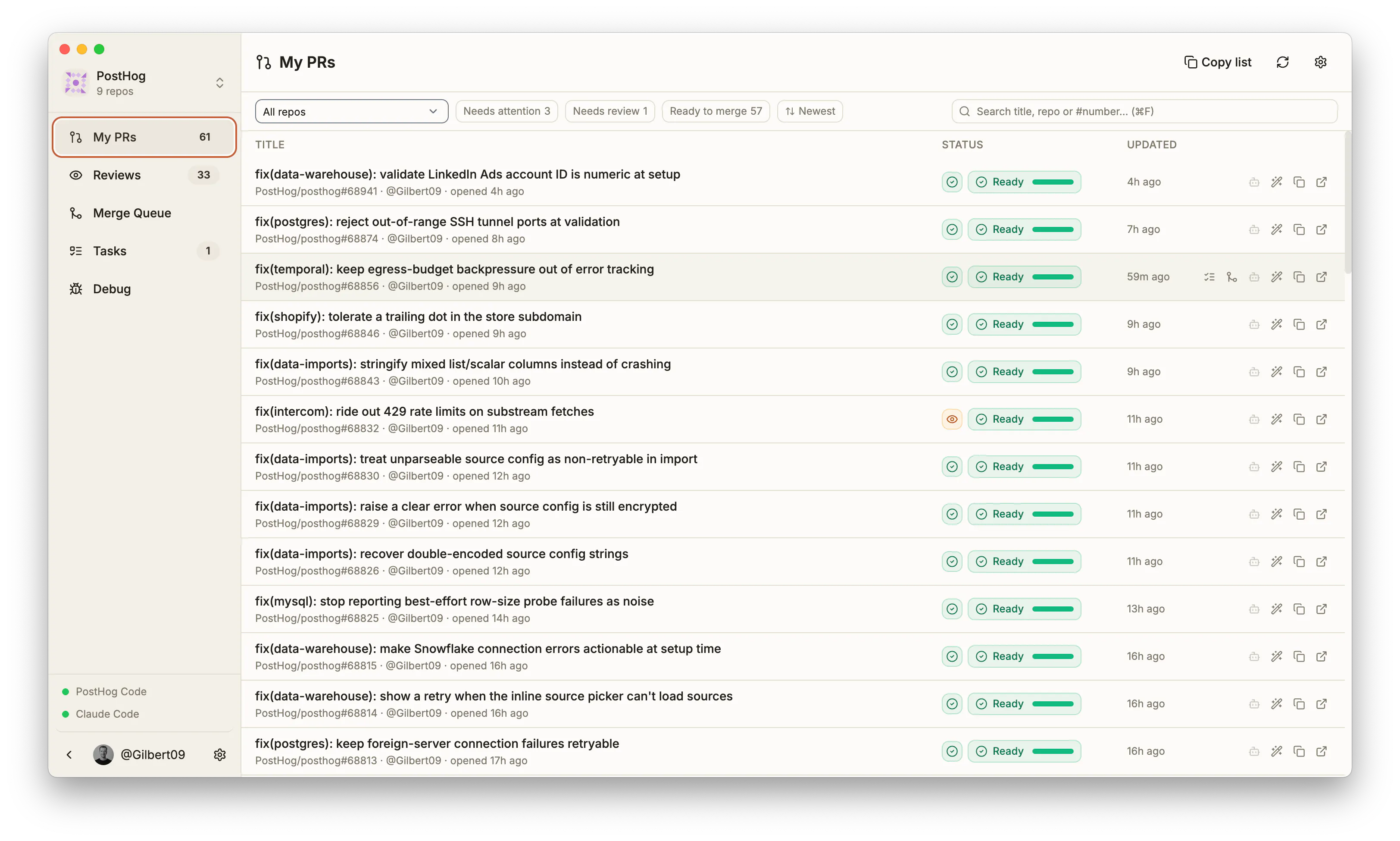Click the robot icon in the LinkedIn Ads PR row

[1254, 182]
